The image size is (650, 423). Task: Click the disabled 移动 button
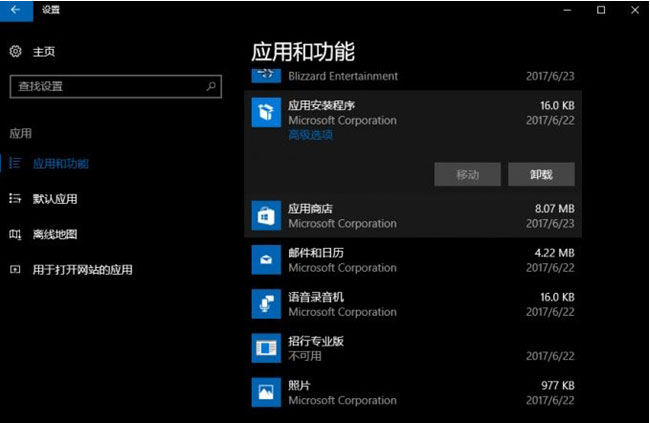tap(467, 174)
